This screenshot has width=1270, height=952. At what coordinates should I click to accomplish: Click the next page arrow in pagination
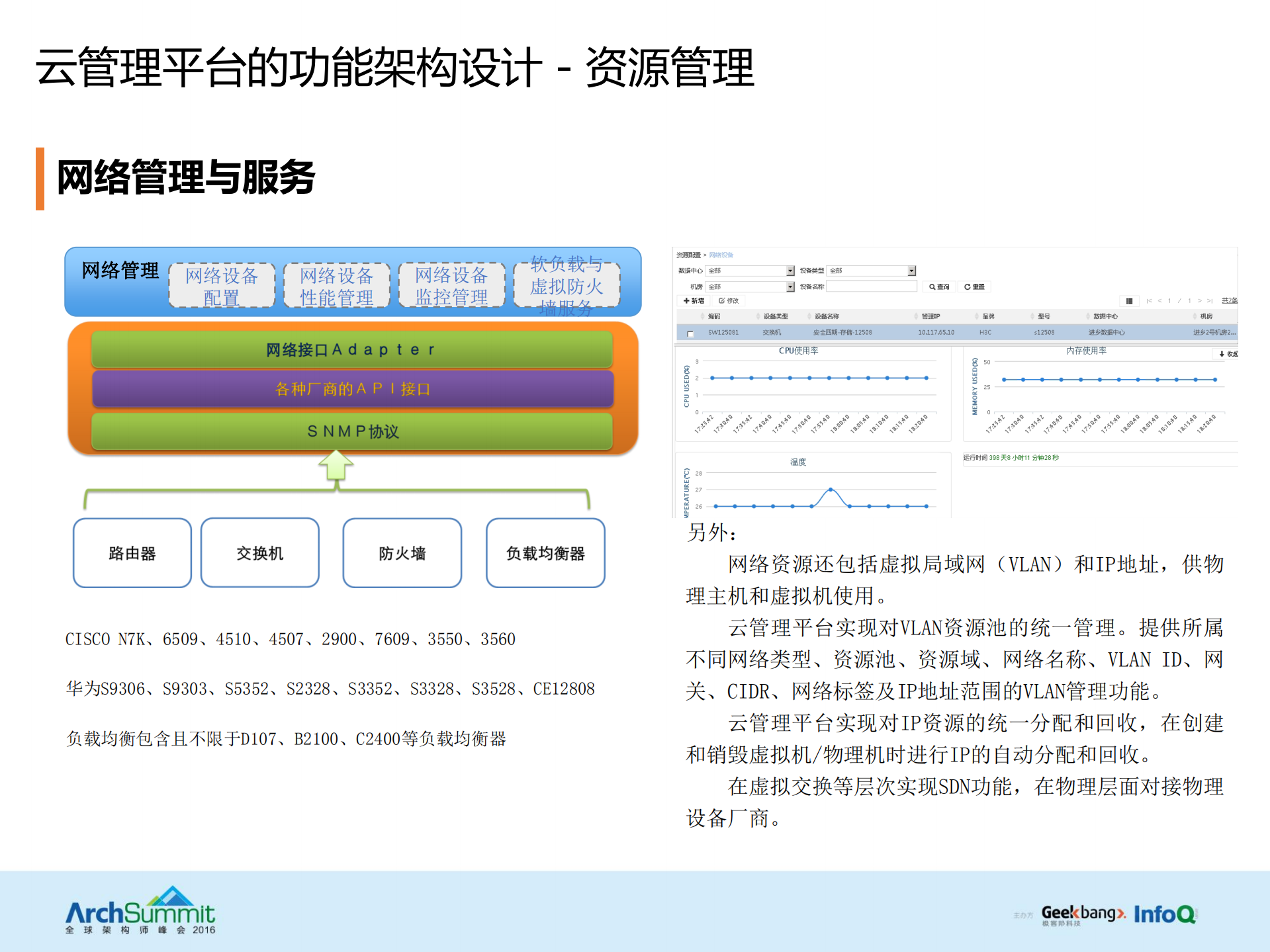click(1199, 300)
